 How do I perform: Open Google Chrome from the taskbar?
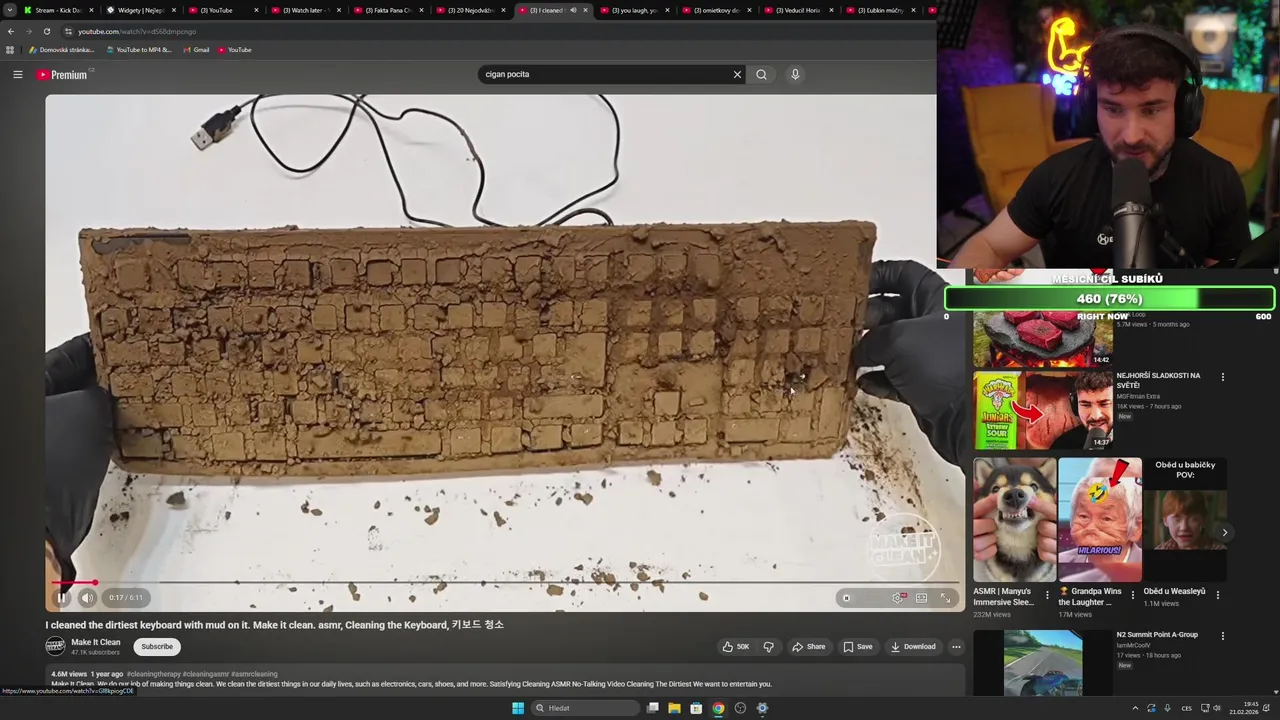coord(718,708)
